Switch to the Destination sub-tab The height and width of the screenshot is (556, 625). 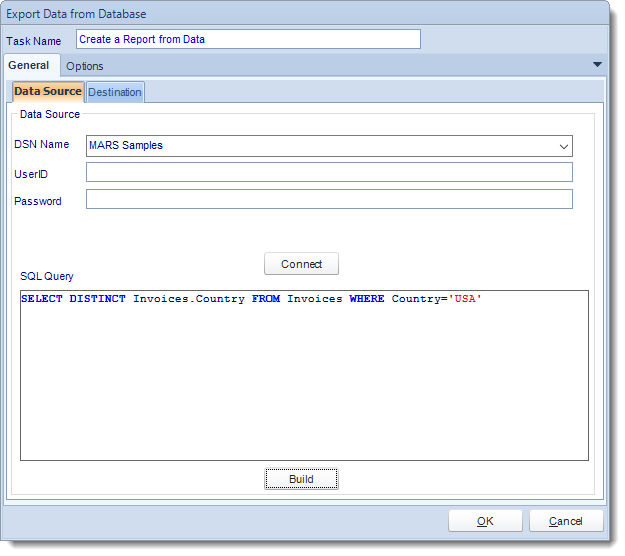point(115,92)
